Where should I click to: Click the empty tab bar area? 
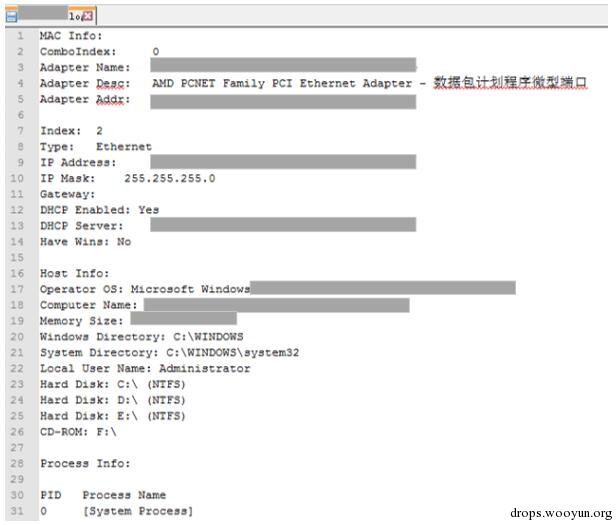[352, 16]
